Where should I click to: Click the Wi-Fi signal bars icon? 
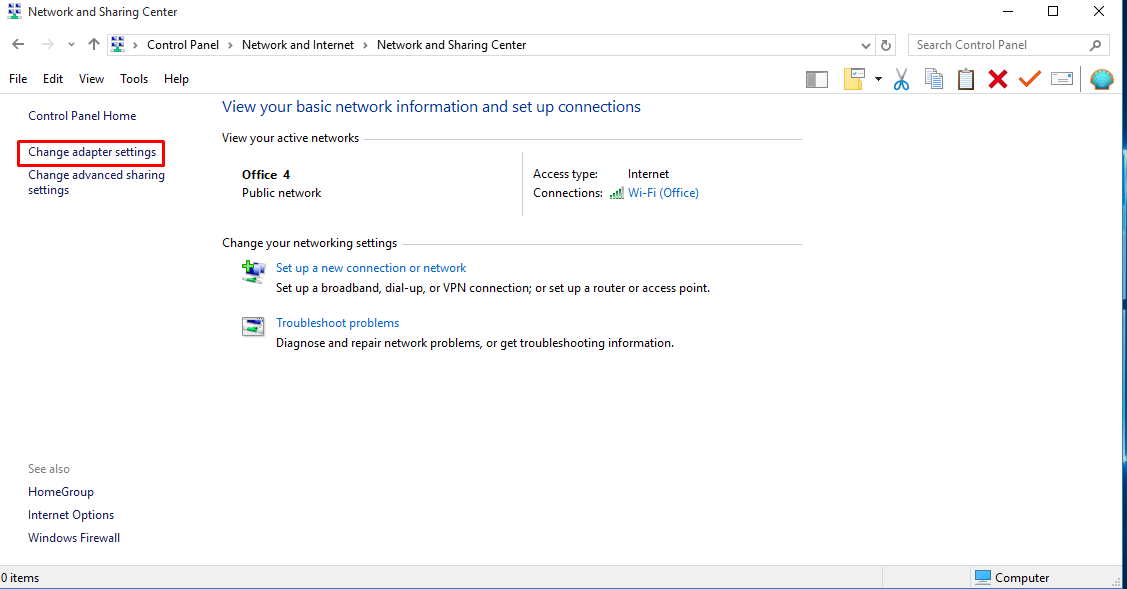click(x=617, y=193)
